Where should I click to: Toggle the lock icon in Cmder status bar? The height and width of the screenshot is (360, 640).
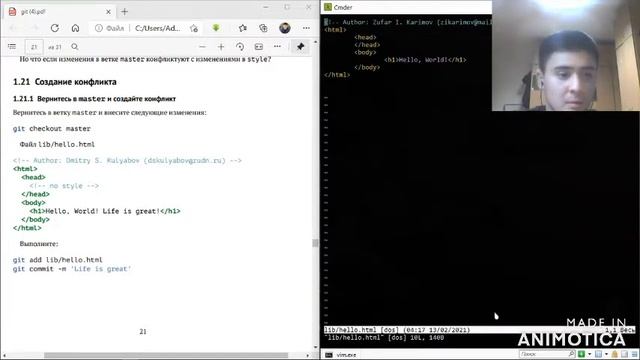point(615,354)
